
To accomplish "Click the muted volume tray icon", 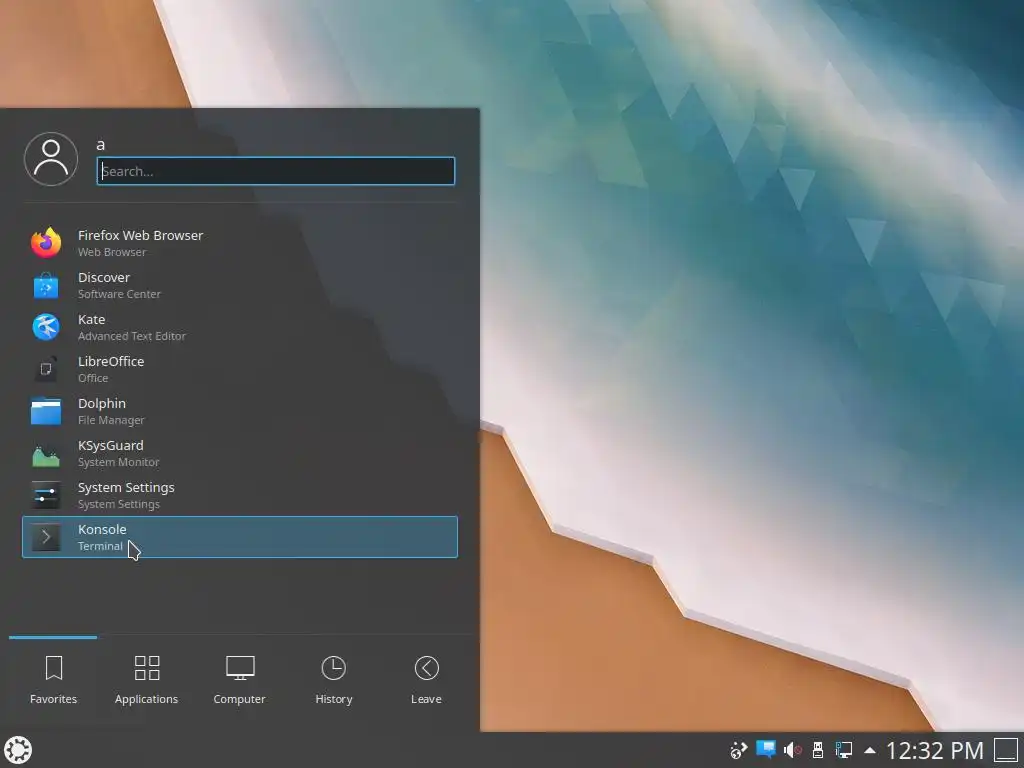I will coord(792,750).
